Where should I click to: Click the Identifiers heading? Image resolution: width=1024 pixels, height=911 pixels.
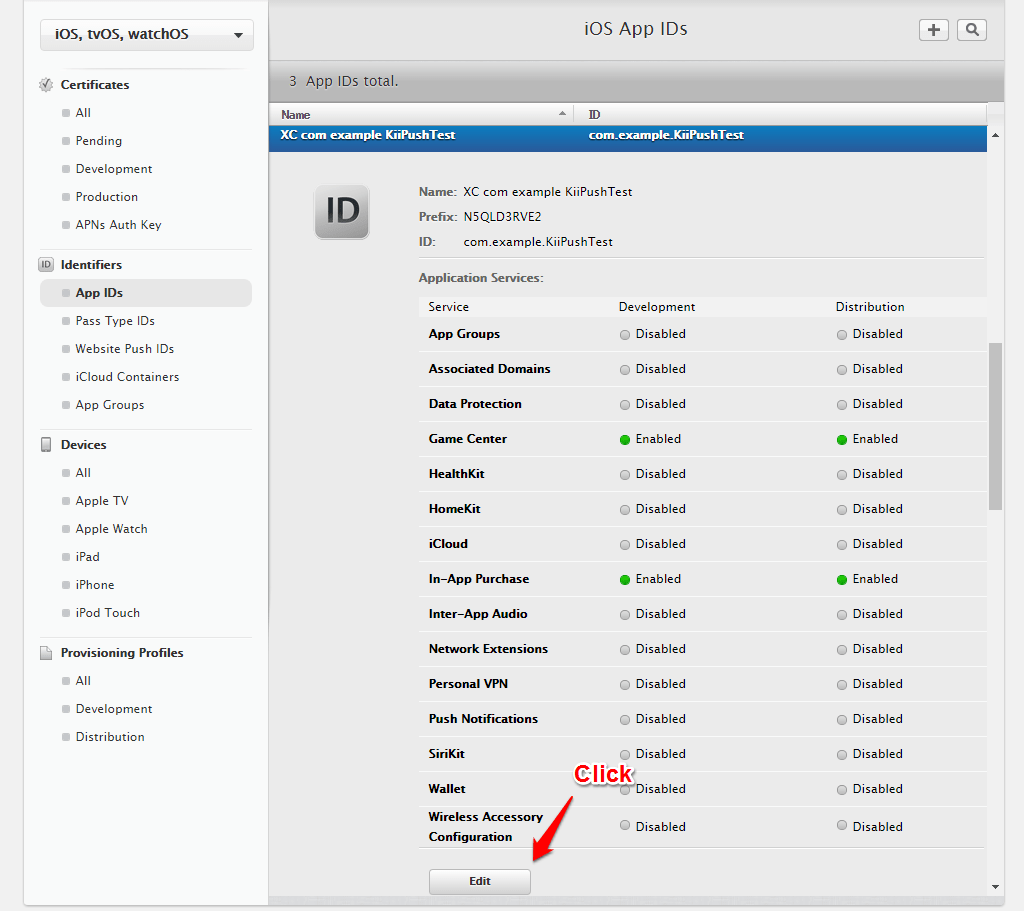point(91,264)
